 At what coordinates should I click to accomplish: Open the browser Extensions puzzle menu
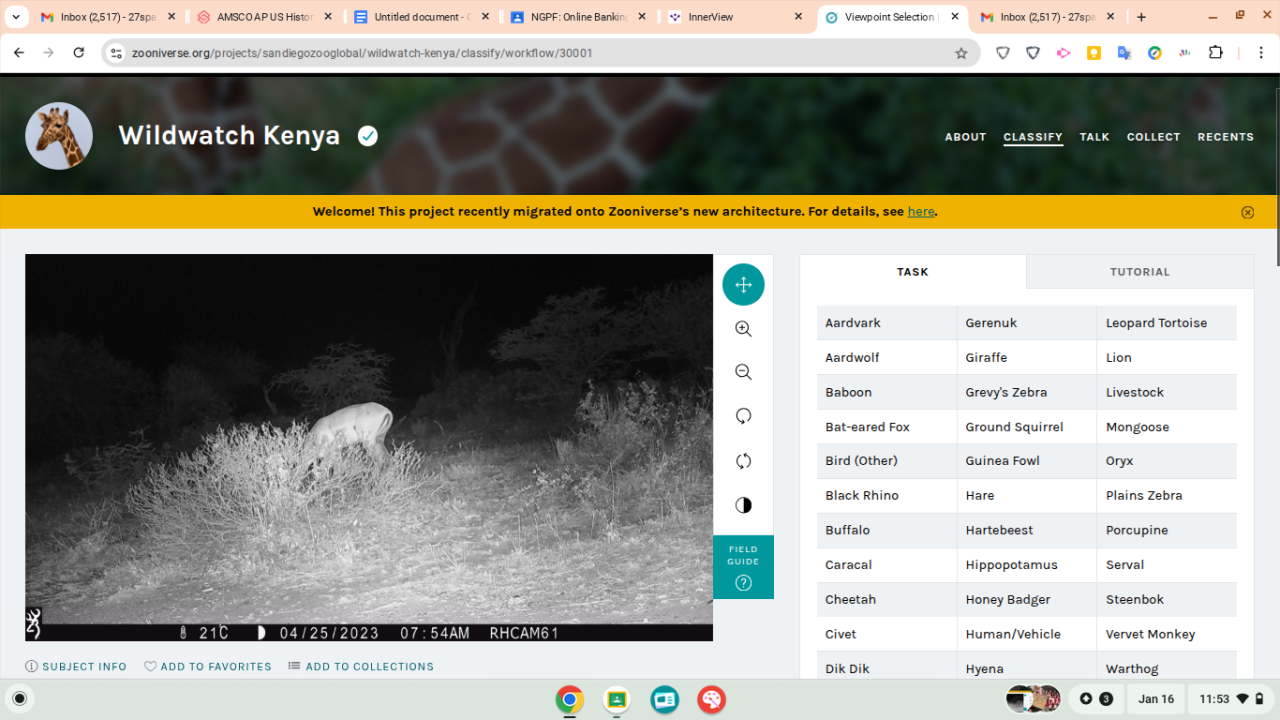(1216, 53)
